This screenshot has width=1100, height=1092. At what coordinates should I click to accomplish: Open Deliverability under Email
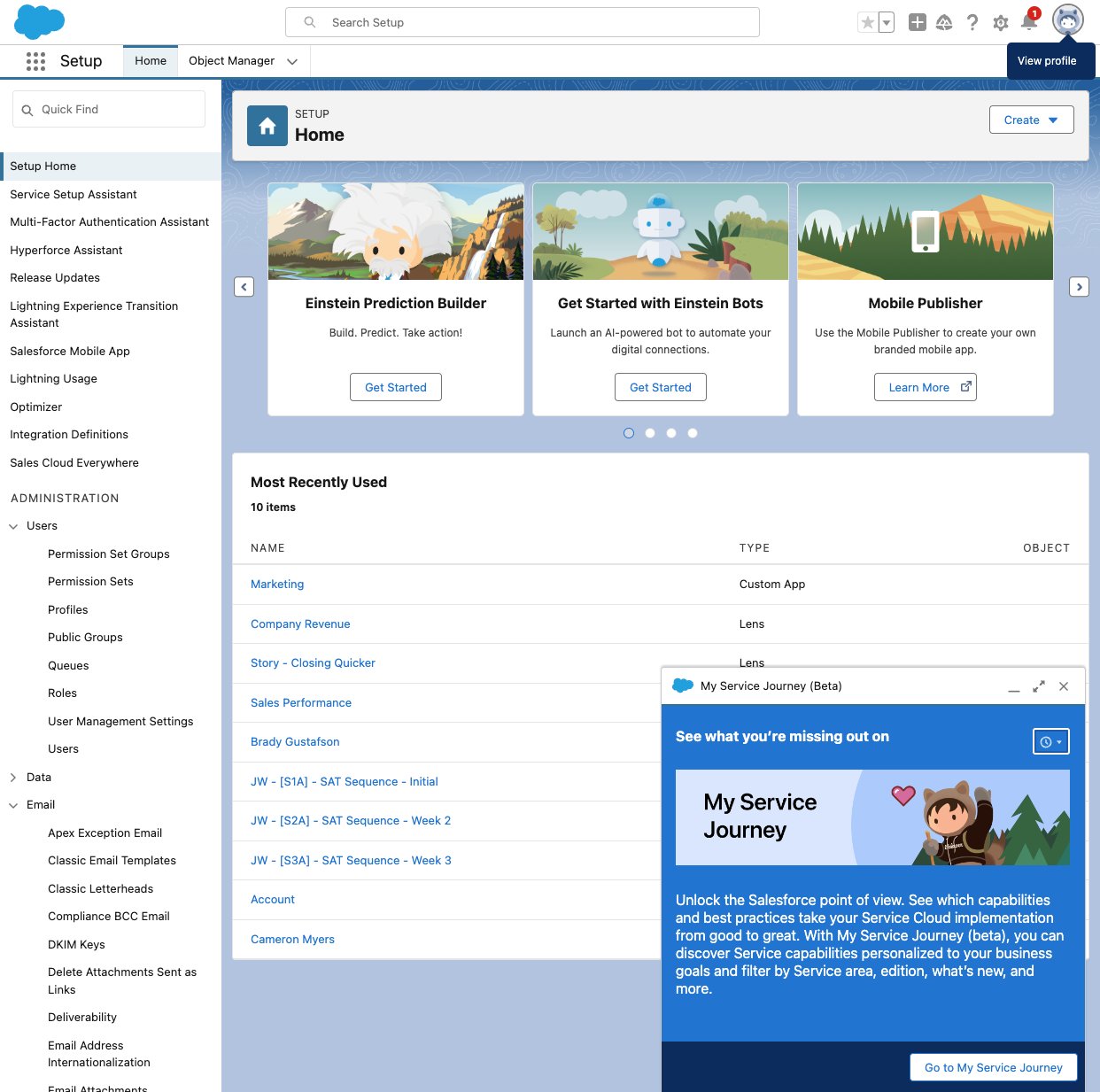pos(82,1018)
